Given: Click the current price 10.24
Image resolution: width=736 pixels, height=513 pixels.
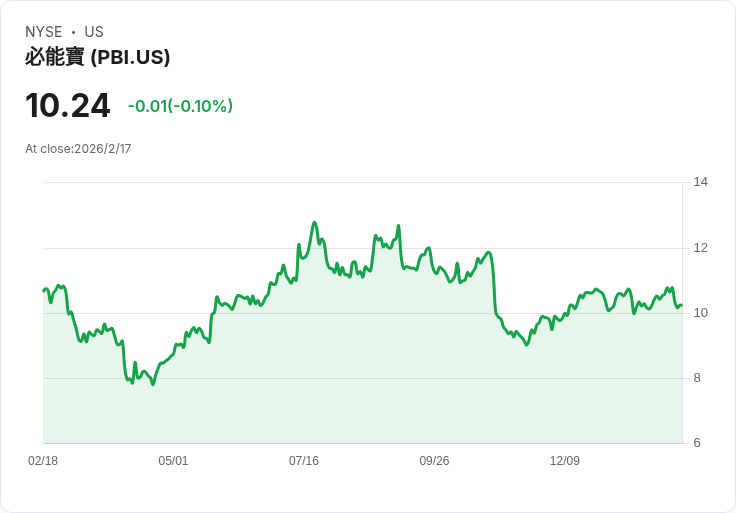Looking at the screenshot, I should tap(68, 106).
